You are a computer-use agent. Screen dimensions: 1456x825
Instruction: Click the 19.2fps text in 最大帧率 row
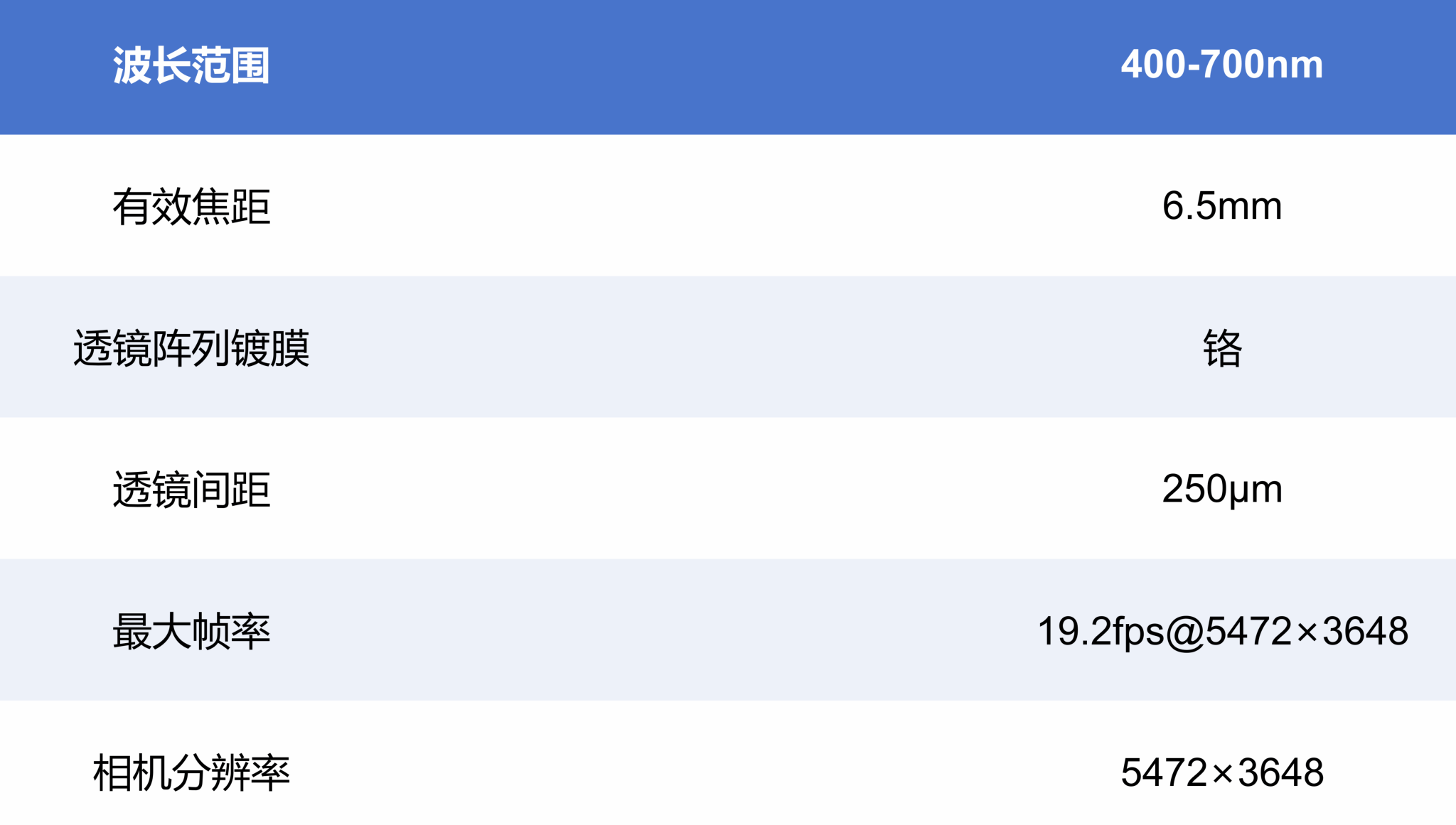coord(1101,631)
